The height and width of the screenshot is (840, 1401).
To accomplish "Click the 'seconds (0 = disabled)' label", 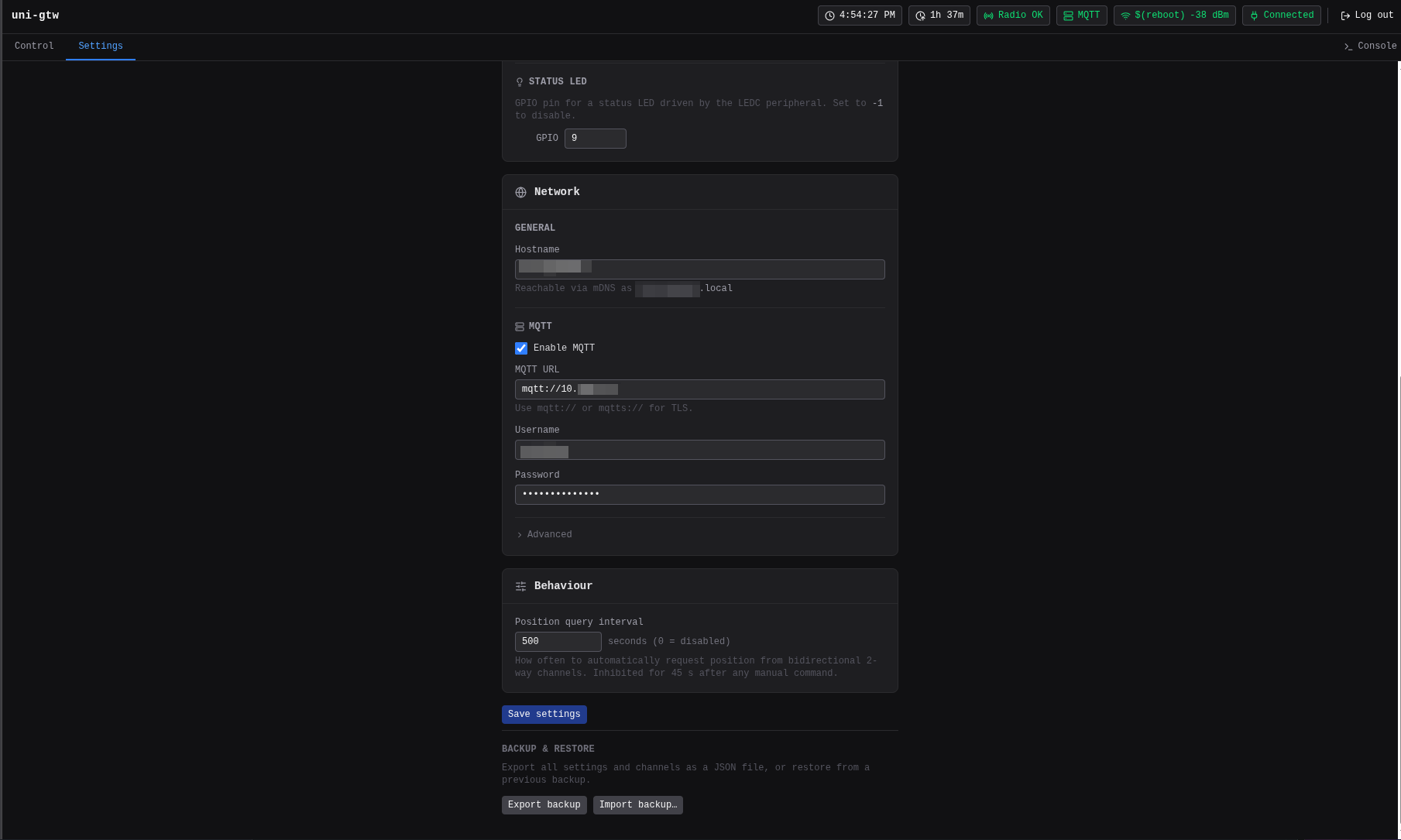I will tap(669, 642).
